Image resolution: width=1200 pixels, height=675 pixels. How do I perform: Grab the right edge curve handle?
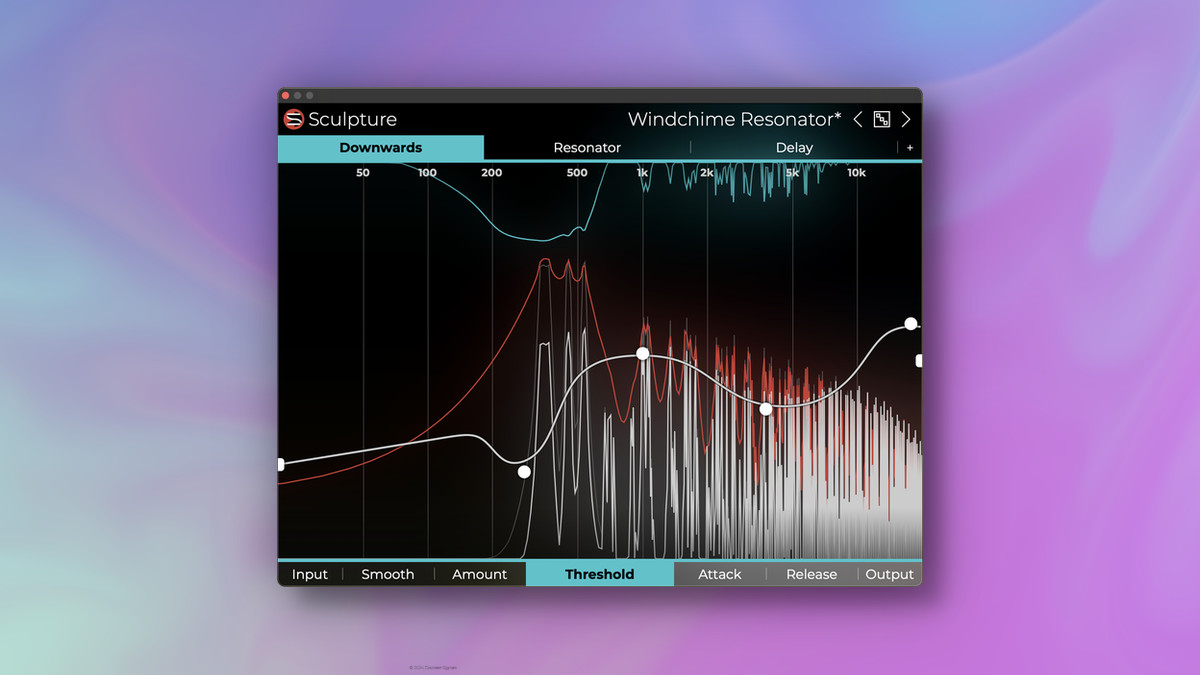point(919,360)
